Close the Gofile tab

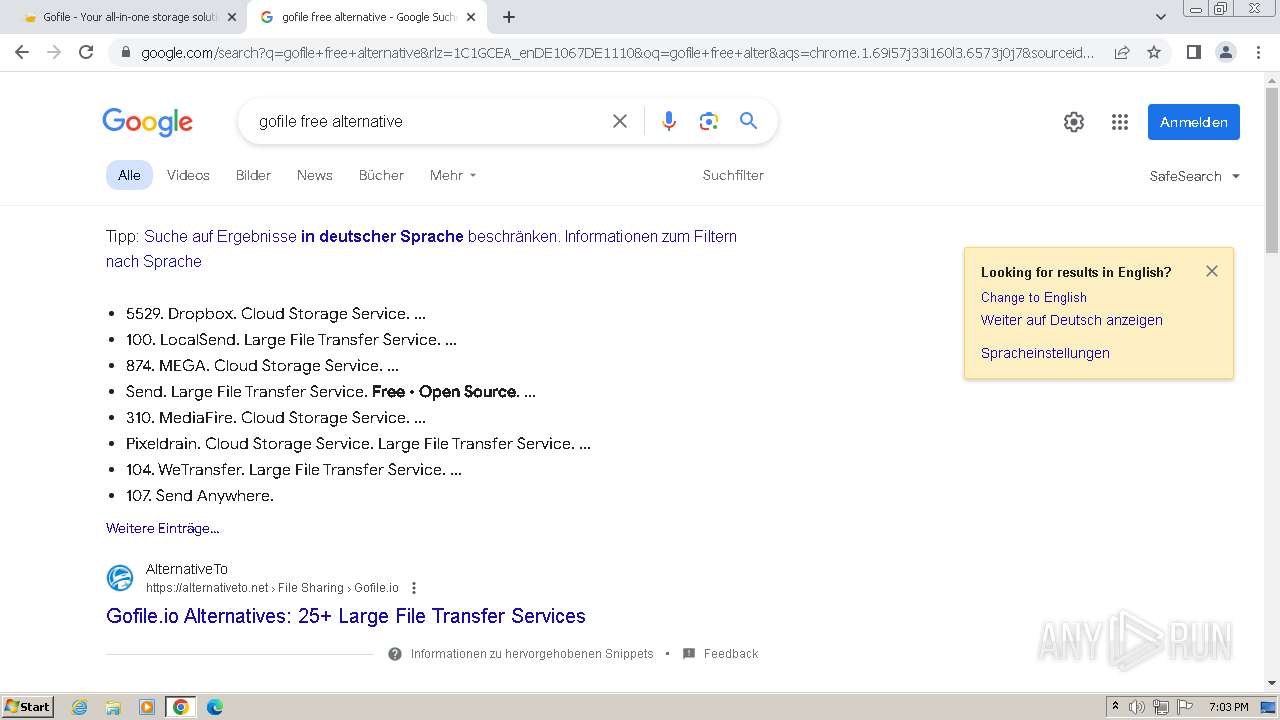point(232,17)
